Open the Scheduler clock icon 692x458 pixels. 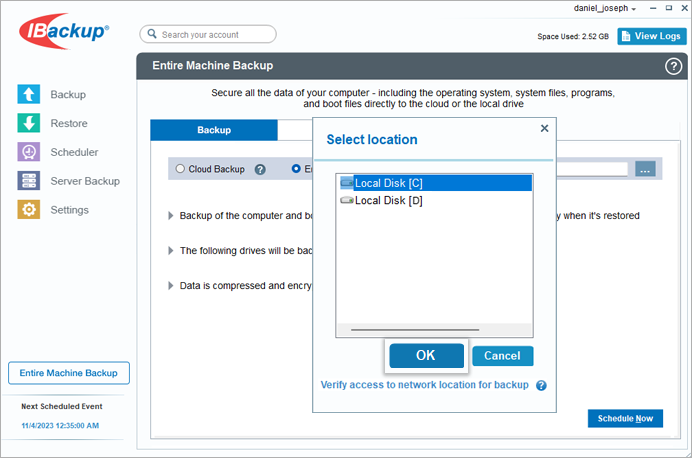29,152
